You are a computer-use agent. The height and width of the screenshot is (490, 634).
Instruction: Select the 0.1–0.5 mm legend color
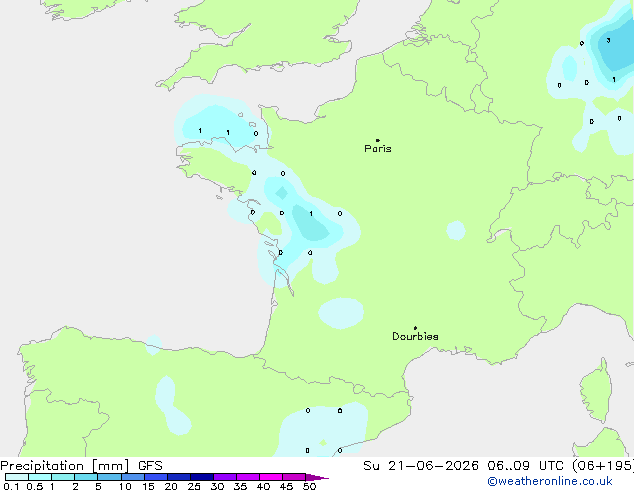(17, 477)
